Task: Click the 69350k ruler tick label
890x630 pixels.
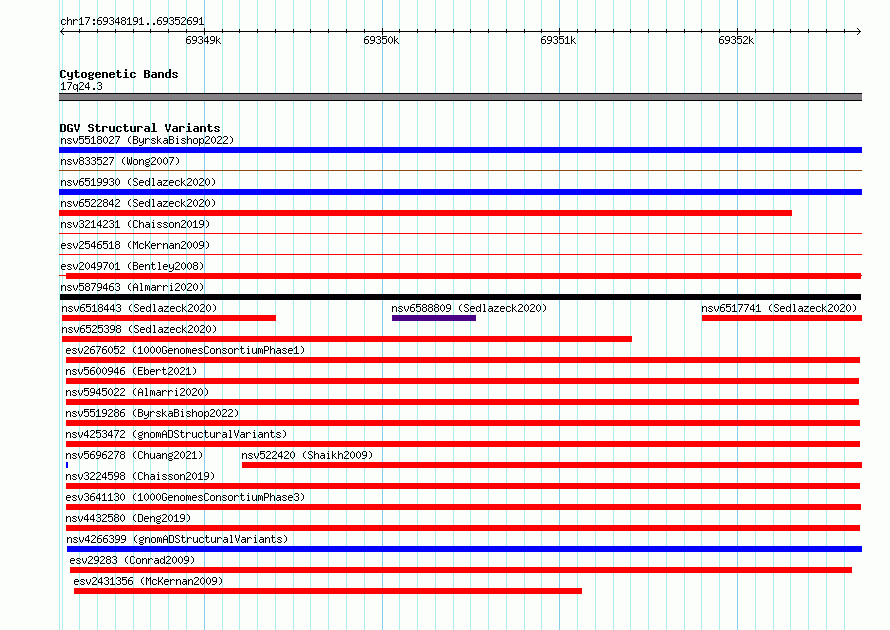Action: (381, 40)
